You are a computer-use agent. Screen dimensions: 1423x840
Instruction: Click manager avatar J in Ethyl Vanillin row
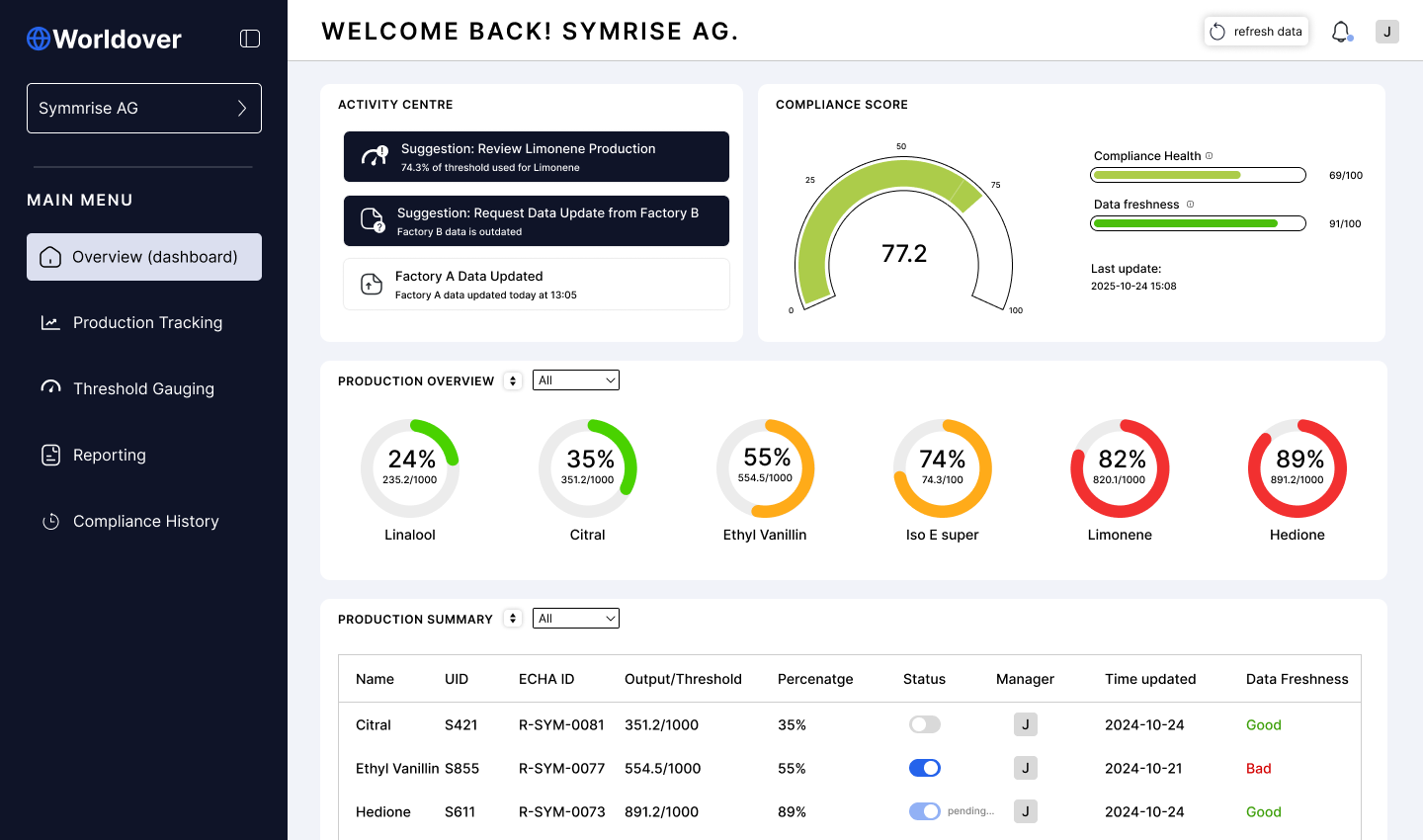tap(1026, 768)
